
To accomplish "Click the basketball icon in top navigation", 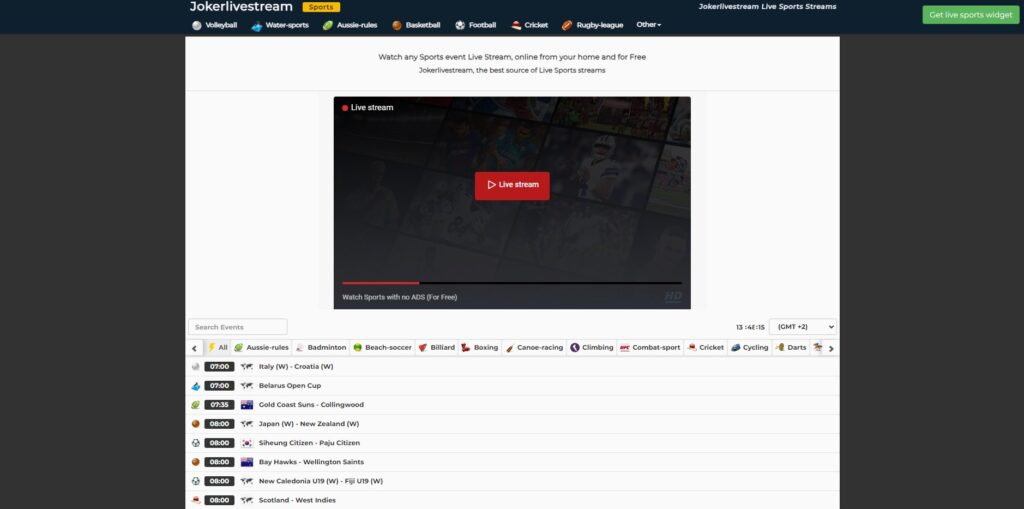I will pyautogui.click(x=397, y=25).
